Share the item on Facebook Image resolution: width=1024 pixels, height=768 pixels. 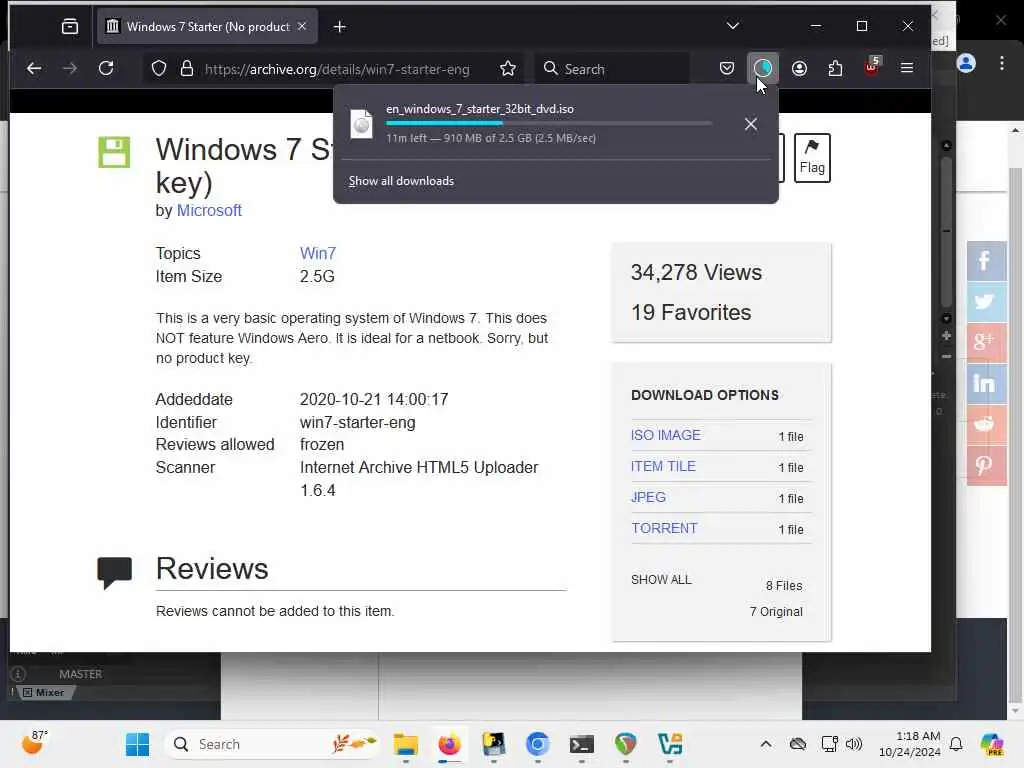(985, 261)
